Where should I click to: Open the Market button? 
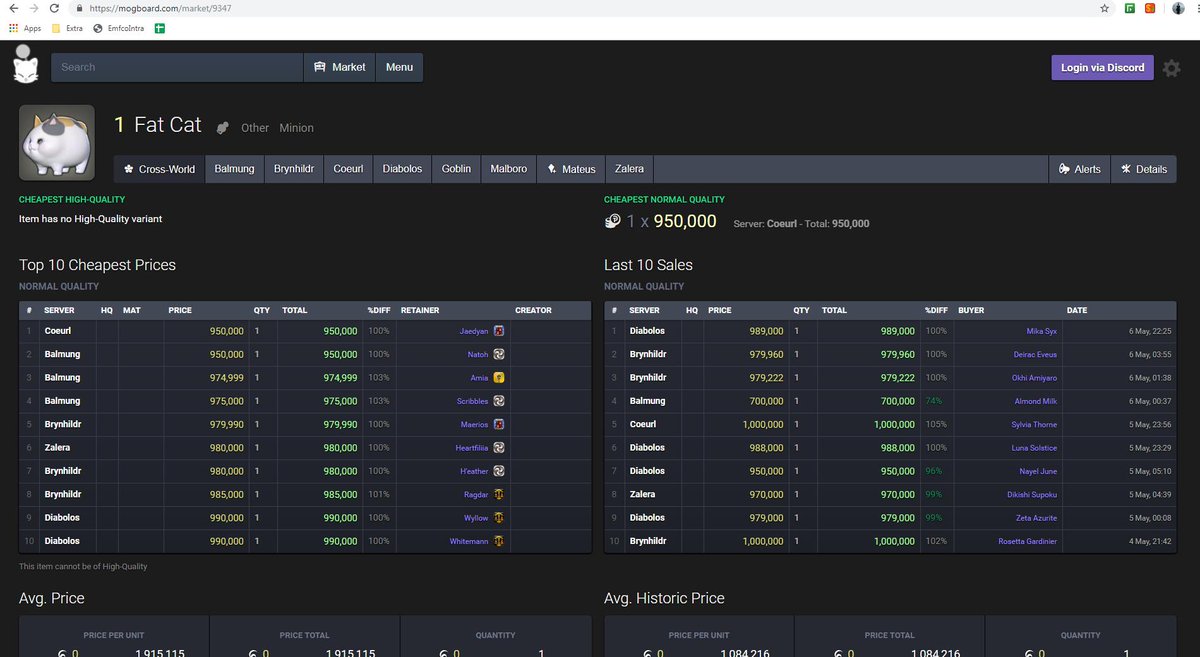(x=339, y=67)
